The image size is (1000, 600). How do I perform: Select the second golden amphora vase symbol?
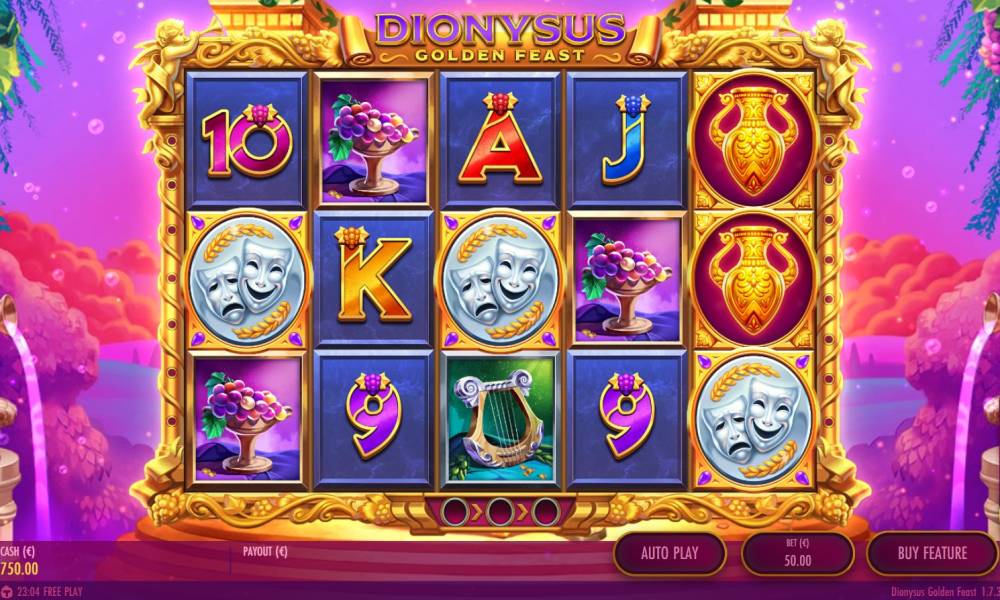click(754, 279)
